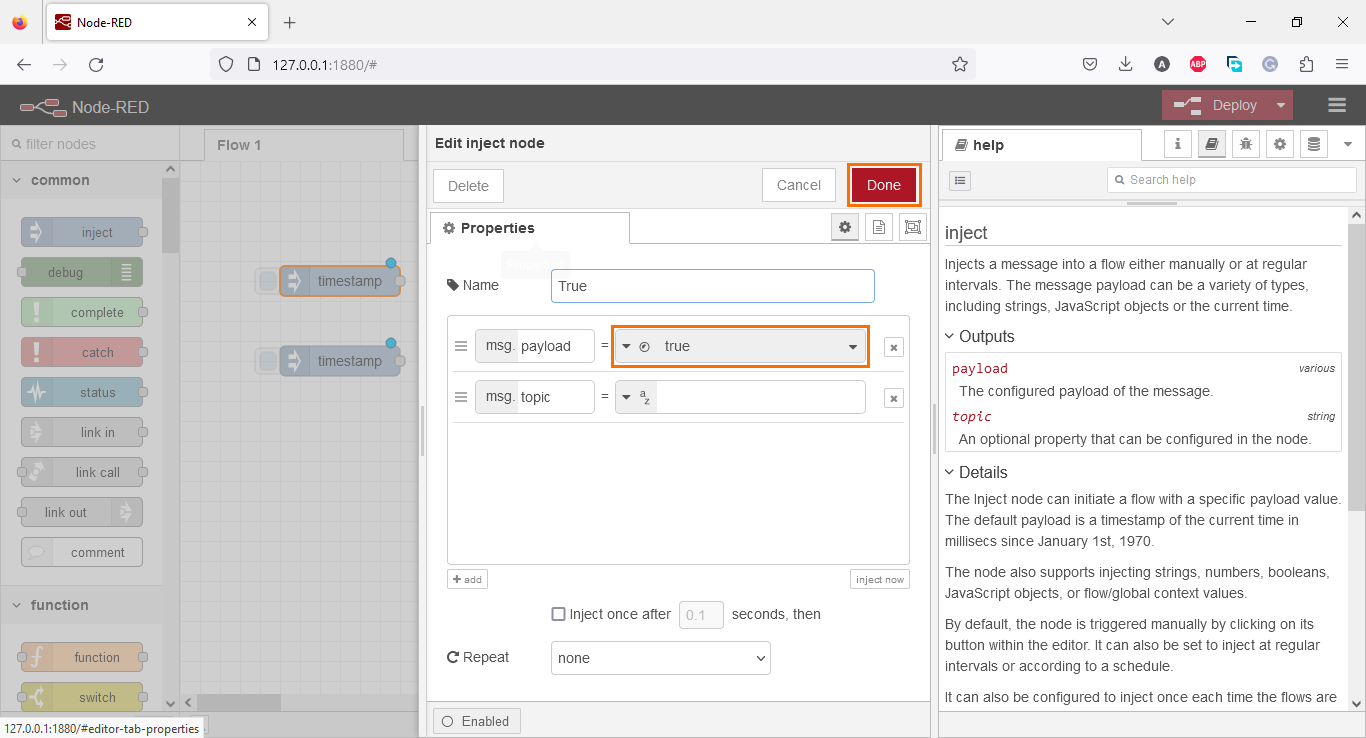Click the add property button
Image resolution: width=1366 pixels, height=738 pixels.
467,579
